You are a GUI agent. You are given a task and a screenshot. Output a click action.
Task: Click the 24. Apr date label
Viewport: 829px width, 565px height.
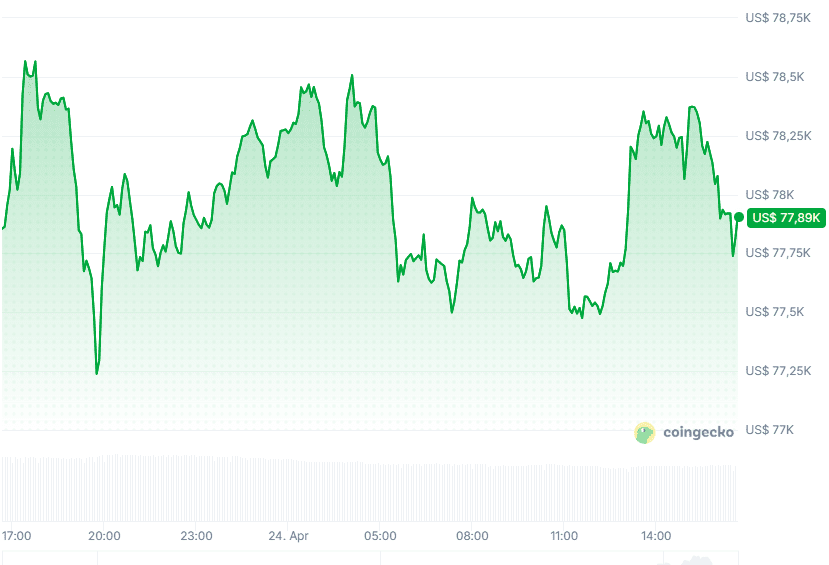tap(289, 536)
